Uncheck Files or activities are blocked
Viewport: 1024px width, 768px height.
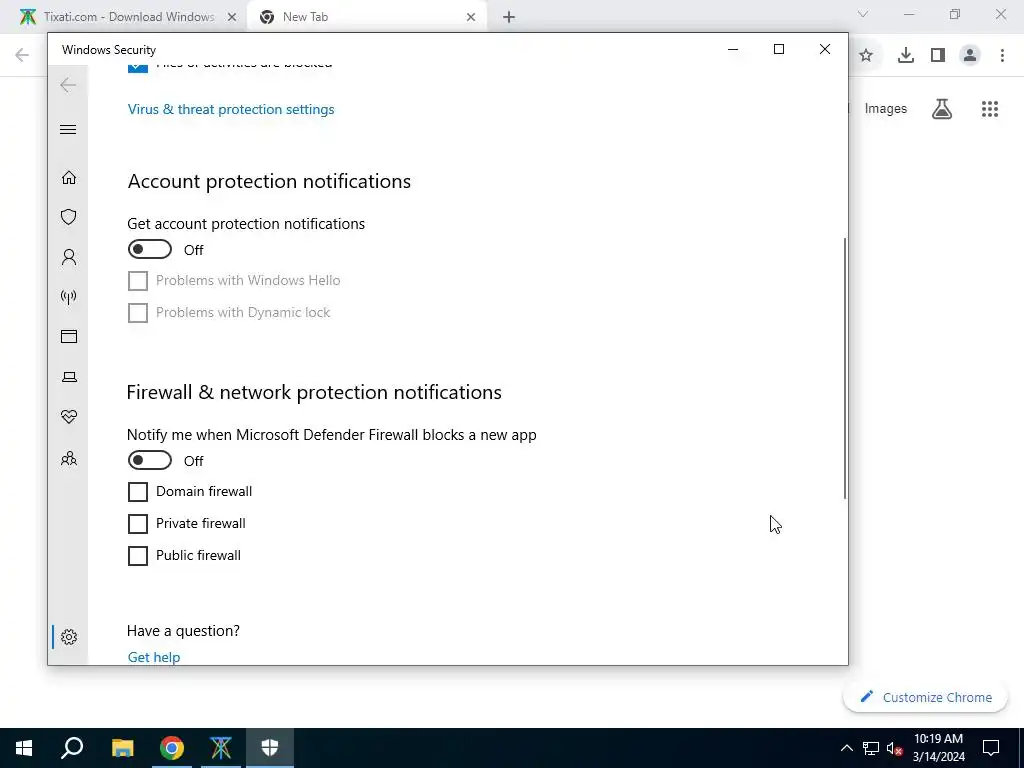coord(138,67)
